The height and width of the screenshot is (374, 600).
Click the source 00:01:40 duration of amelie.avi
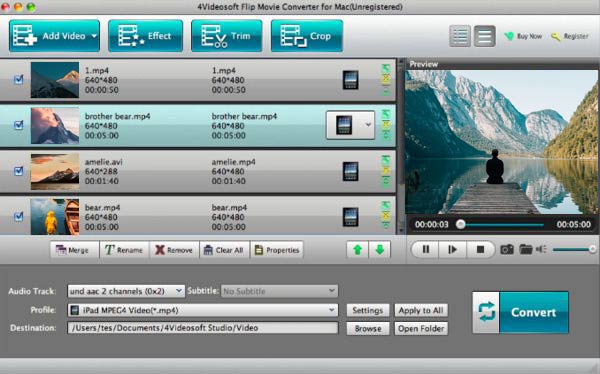[x=101, y=181]
